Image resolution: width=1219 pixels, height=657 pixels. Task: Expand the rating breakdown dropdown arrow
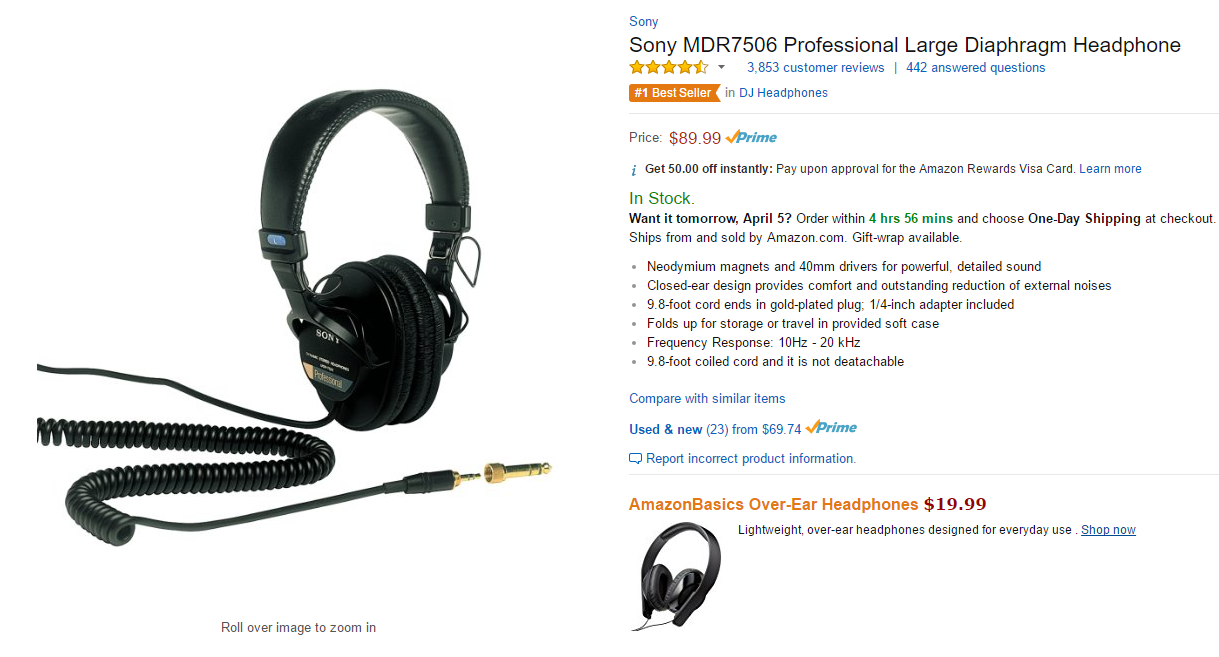click(x=721, y=68)
